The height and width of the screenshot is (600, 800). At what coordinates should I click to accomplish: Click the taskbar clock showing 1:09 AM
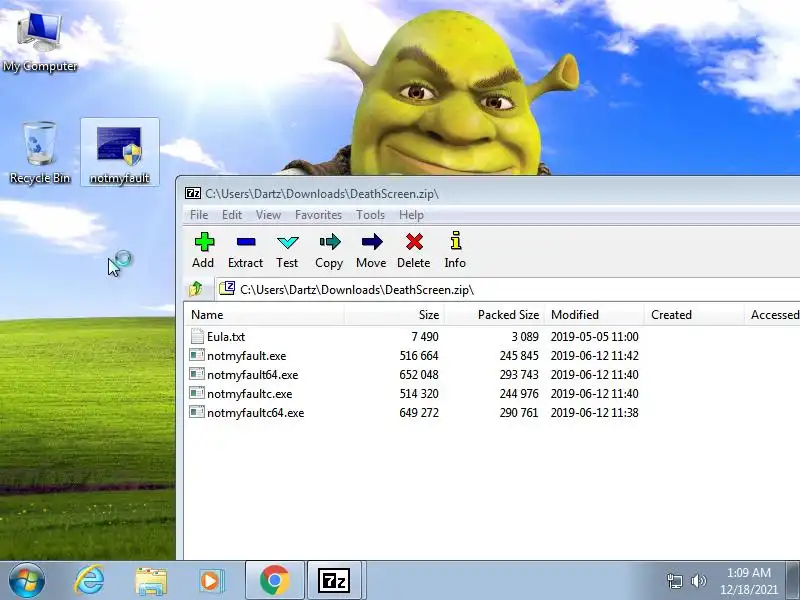748,581
